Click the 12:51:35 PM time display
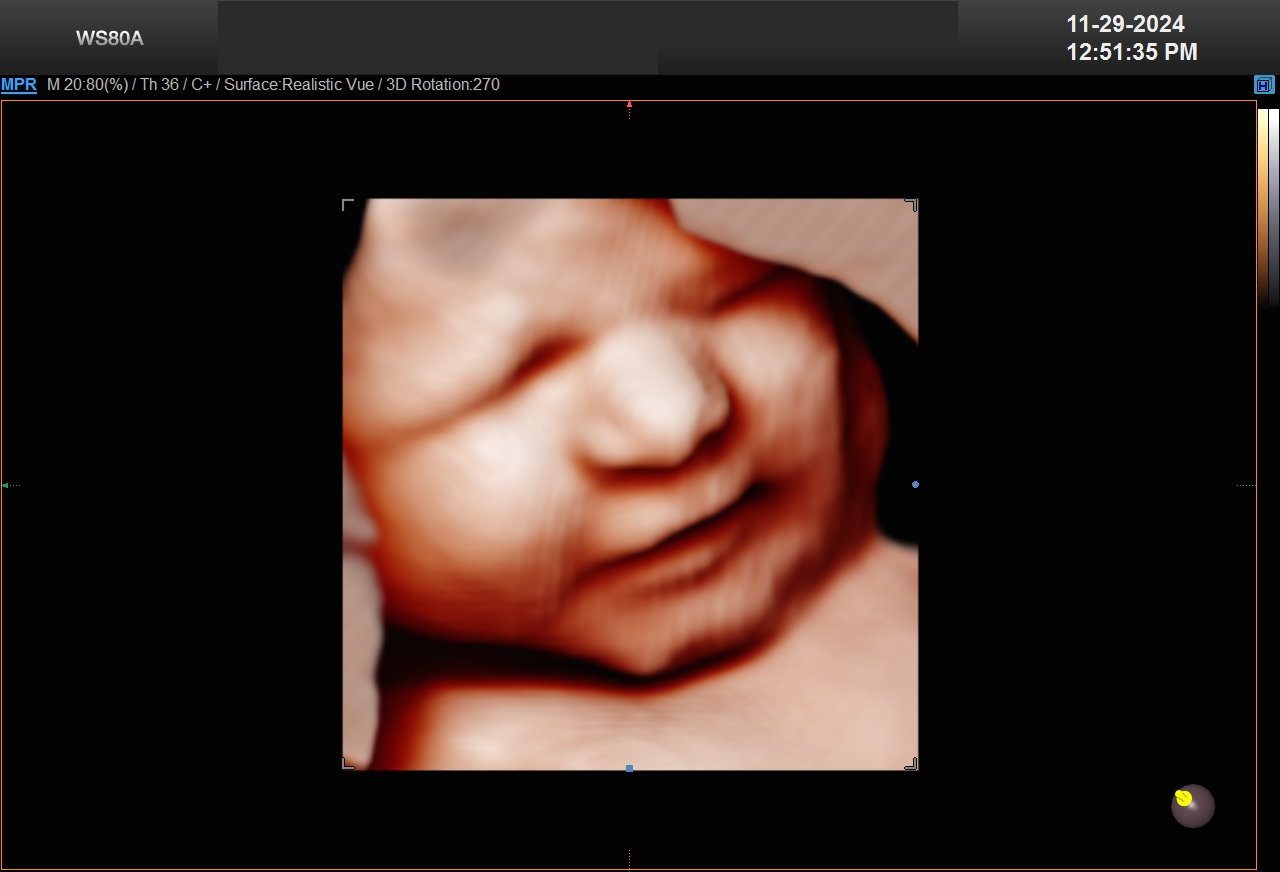This screenshot has height=872, width=1280. point(1131,52)
